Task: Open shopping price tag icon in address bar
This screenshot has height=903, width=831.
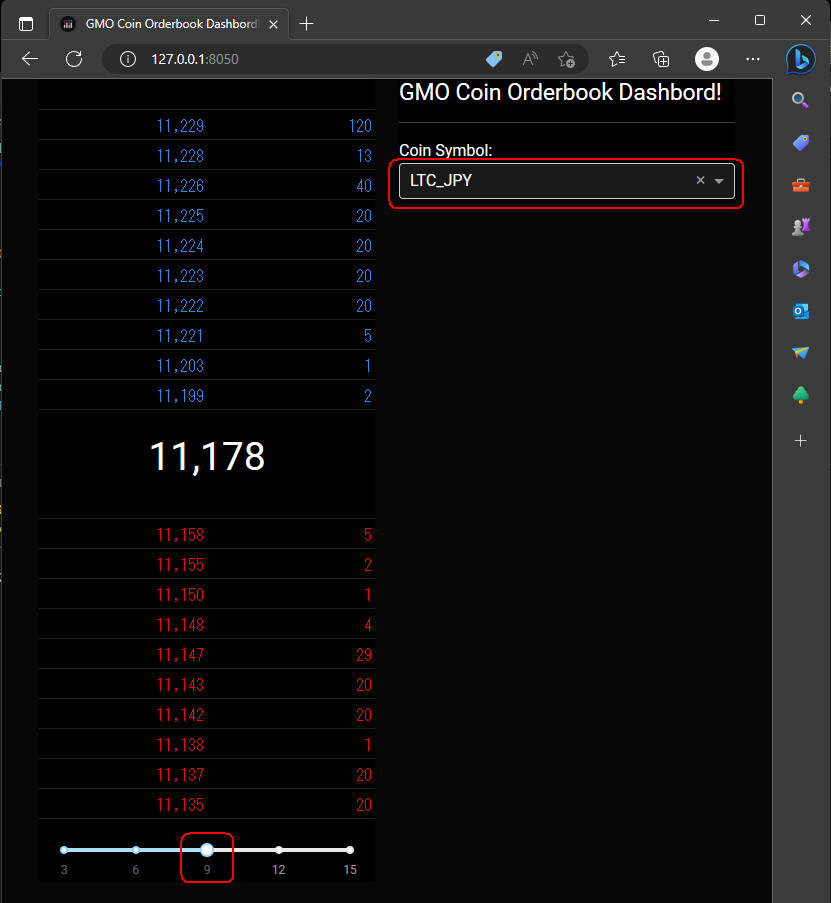Action: pos(494,59)
